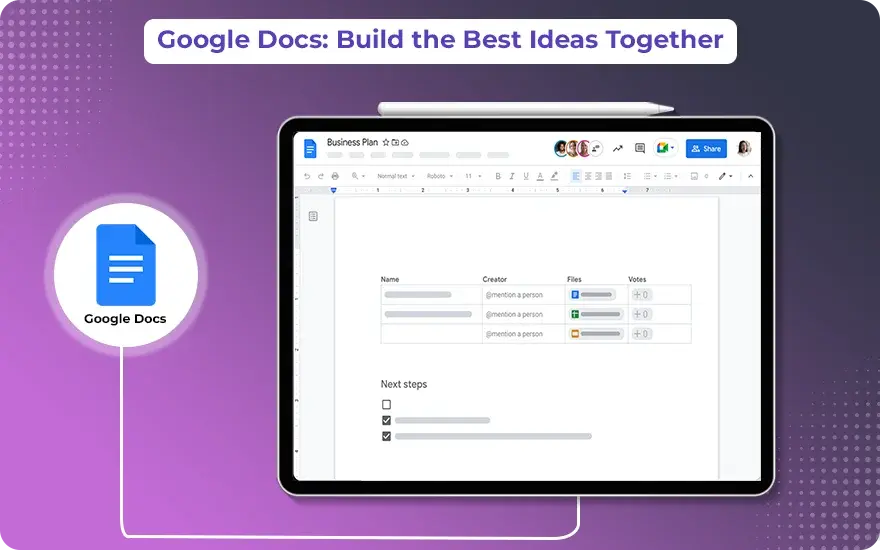Toggle underline formatting
880x550 pixels.
click(x=526, y=176)
